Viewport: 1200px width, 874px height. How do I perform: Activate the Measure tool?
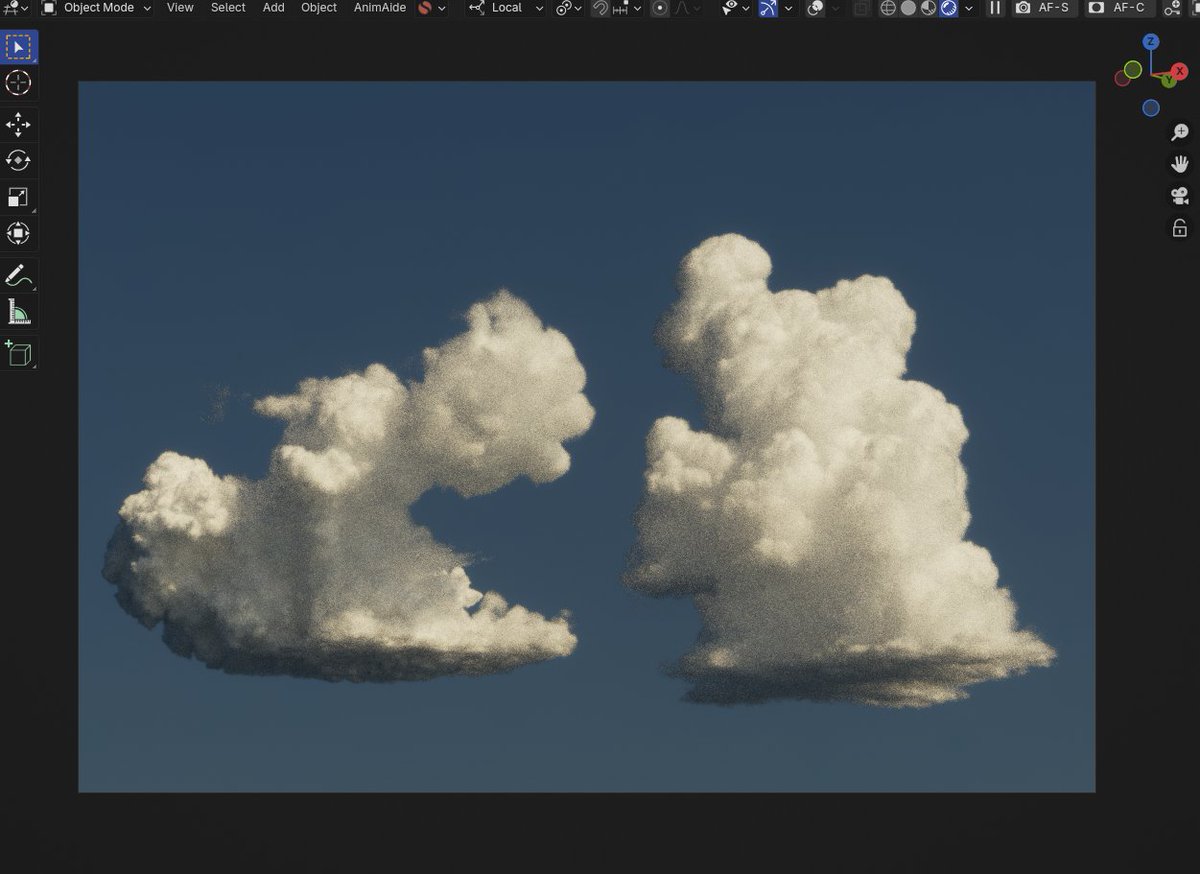pyautogui.click(x=18, y=311)
